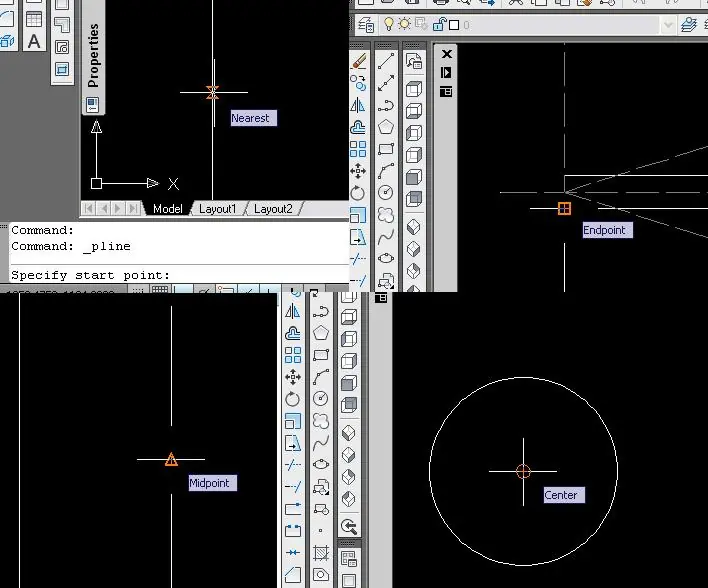Pick the Circle tool in the upper-right toolbar

click(x=386, y=192)
